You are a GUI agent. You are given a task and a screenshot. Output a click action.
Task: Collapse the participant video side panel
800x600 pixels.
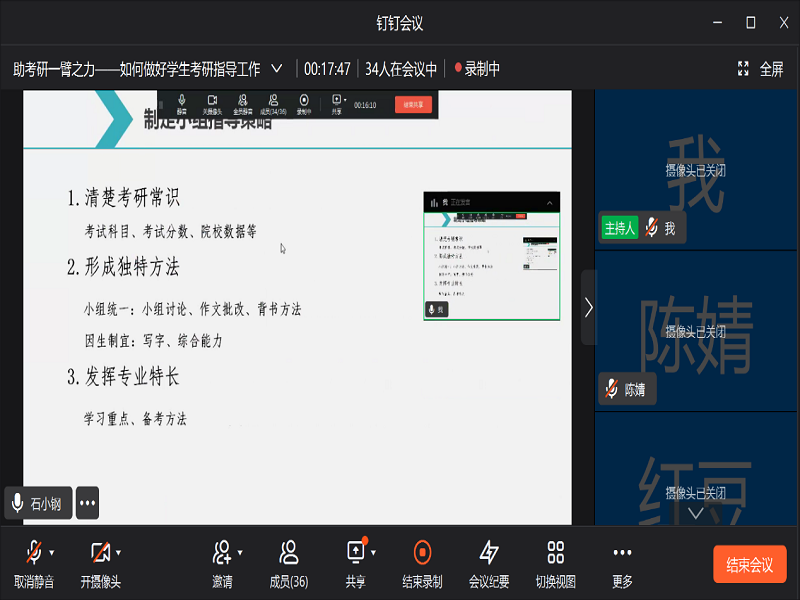588,307
